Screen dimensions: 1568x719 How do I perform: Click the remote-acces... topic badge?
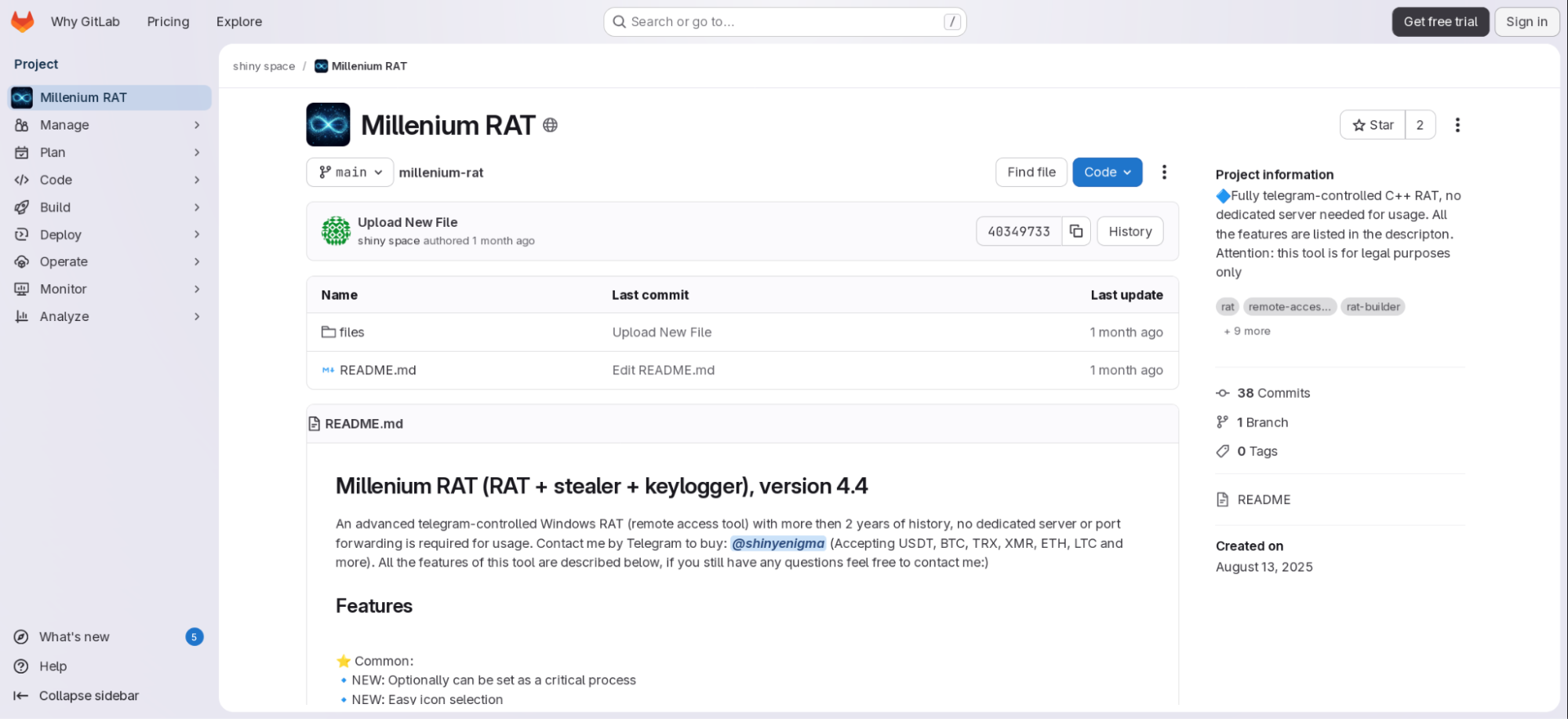coord(1290,307)
